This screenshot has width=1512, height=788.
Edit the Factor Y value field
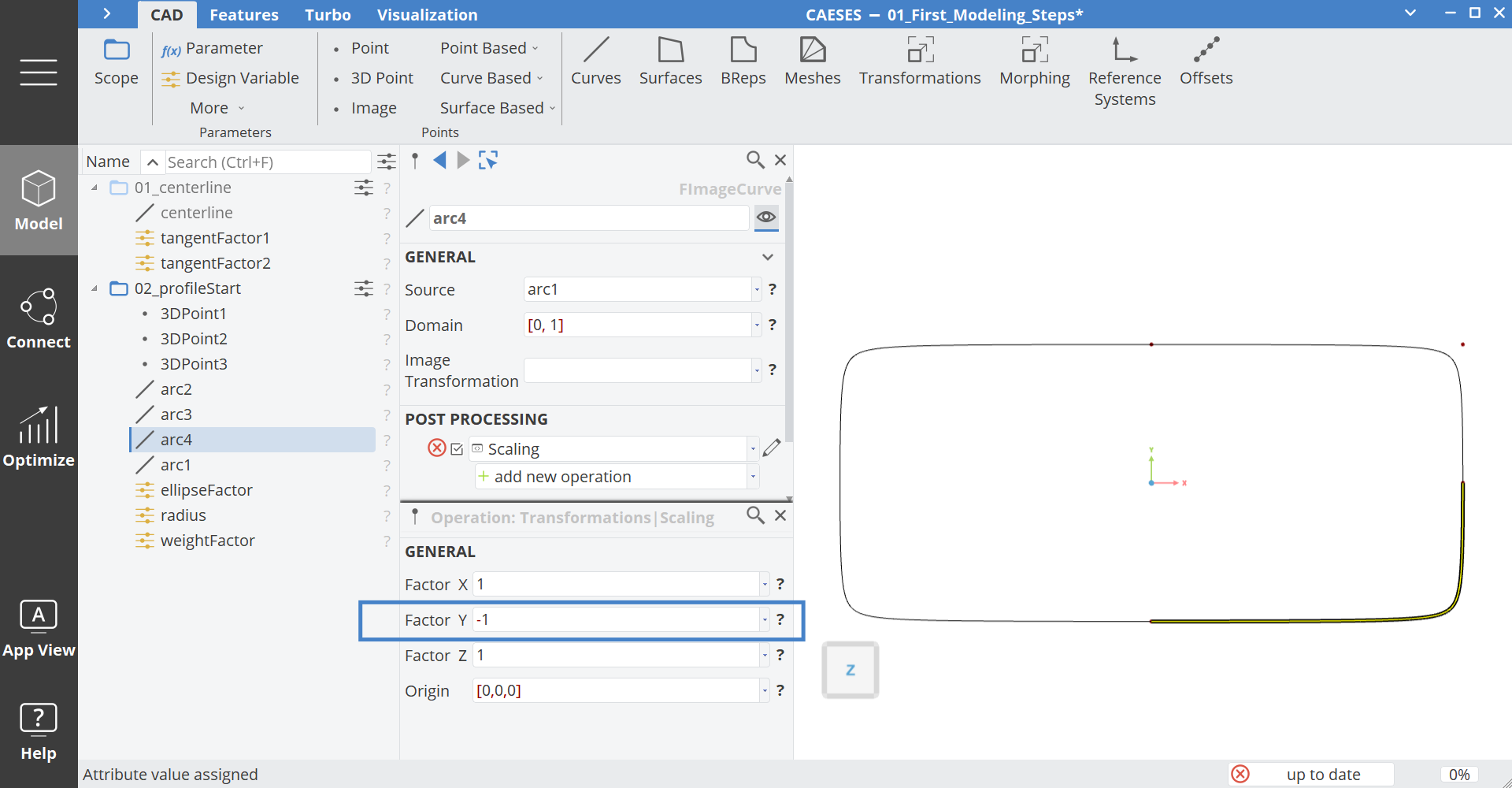pos(618,619)
